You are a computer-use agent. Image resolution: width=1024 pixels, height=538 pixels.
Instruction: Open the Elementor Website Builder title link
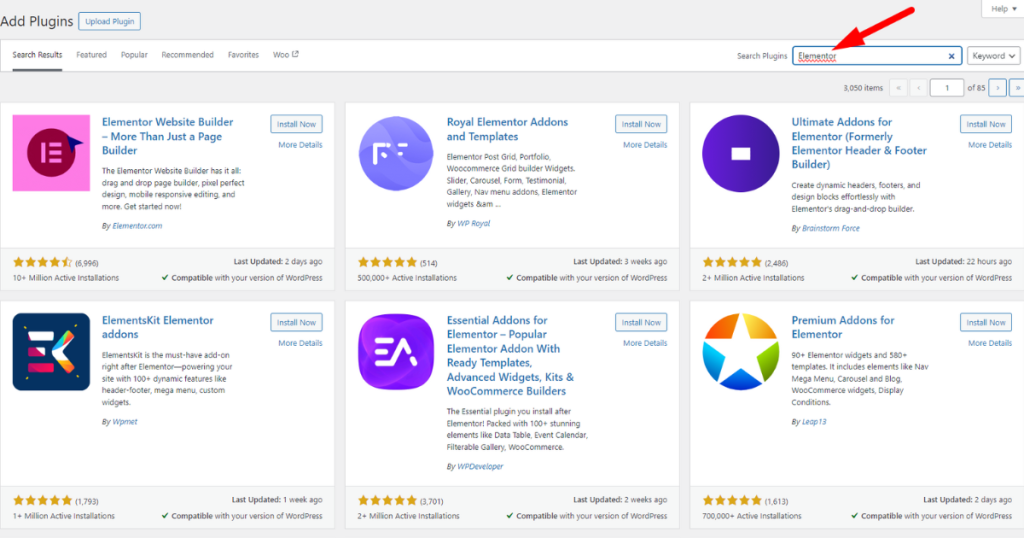[x=167, y=136]
